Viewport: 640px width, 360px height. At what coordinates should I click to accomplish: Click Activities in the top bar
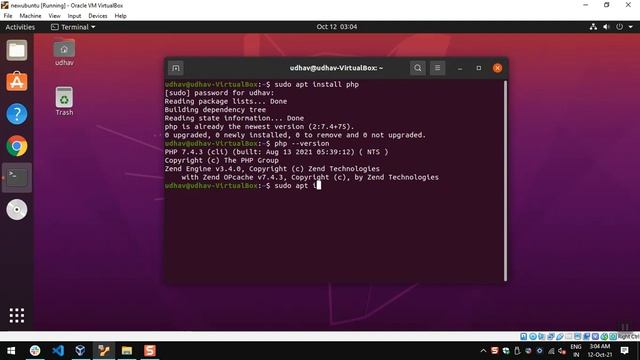[x=20, y=27]
